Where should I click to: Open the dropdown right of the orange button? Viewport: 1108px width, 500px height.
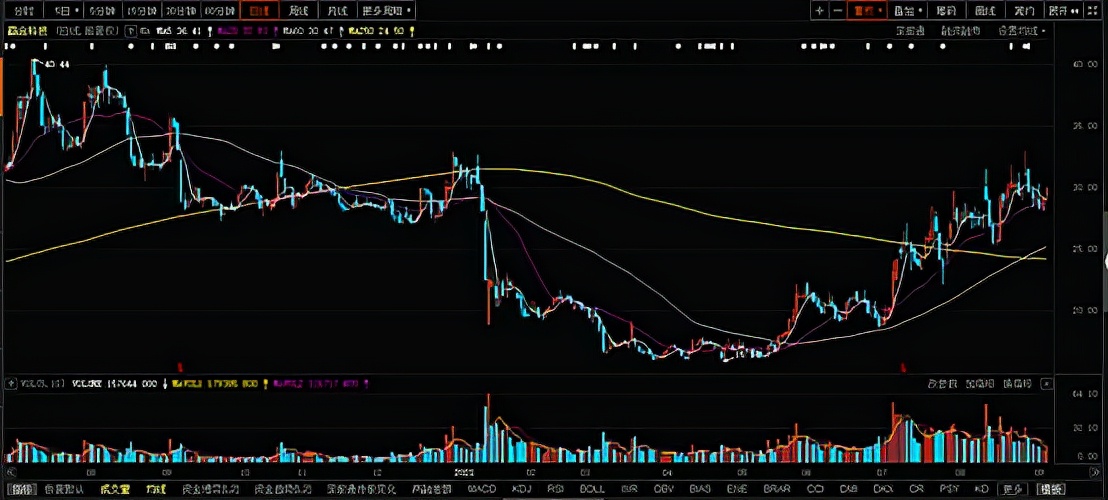click(907, 11)
